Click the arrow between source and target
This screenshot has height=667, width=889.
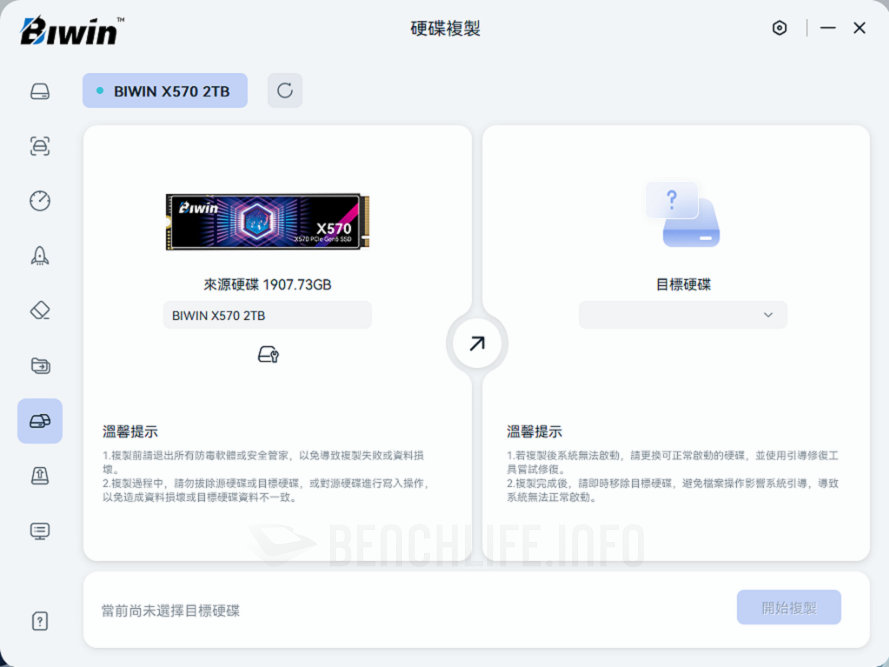pos(477,344)
